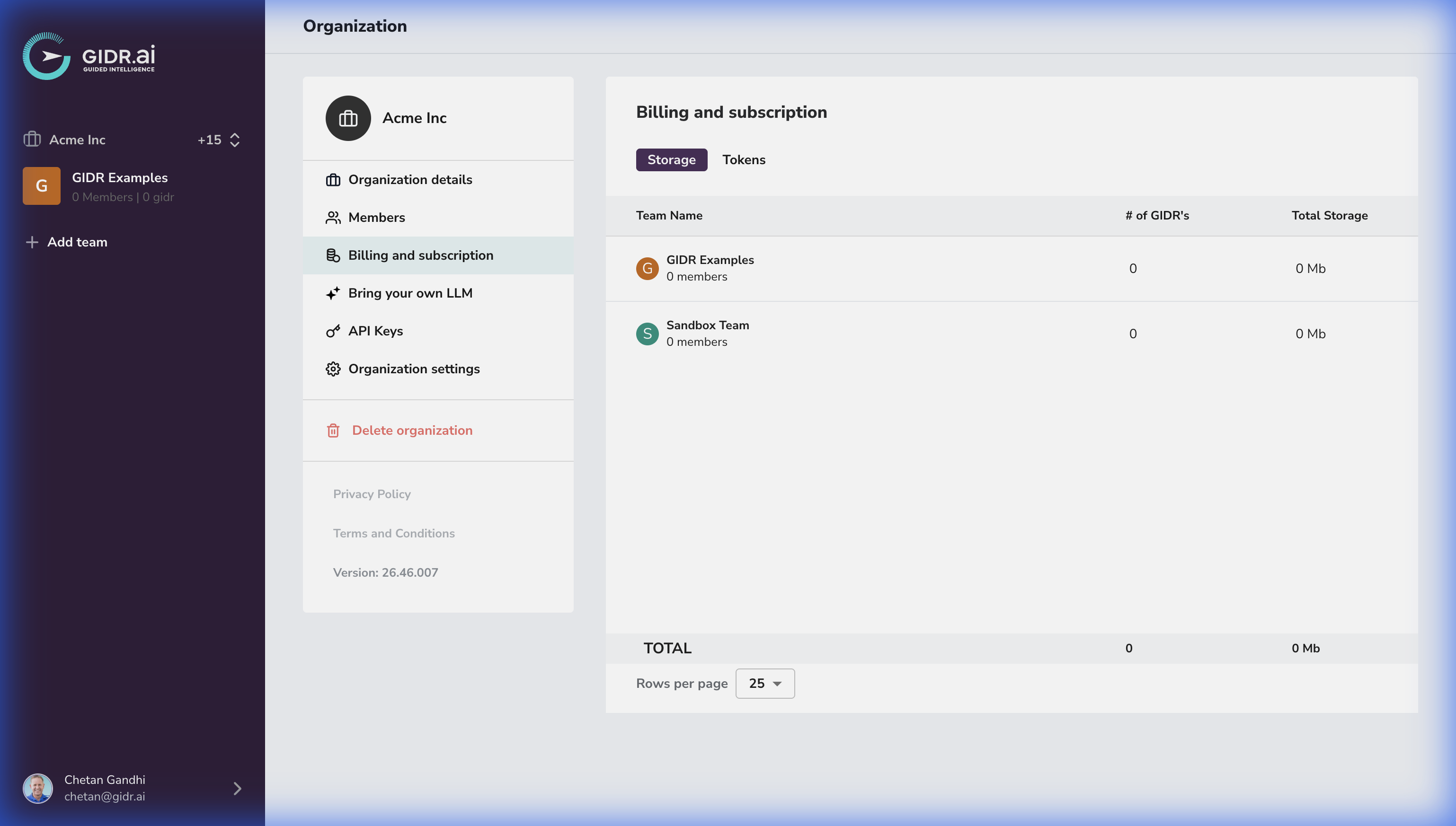Select the GIDR Examples team avatar
The height and width of the screenshot is (826, 1456).
pos(647,268)
